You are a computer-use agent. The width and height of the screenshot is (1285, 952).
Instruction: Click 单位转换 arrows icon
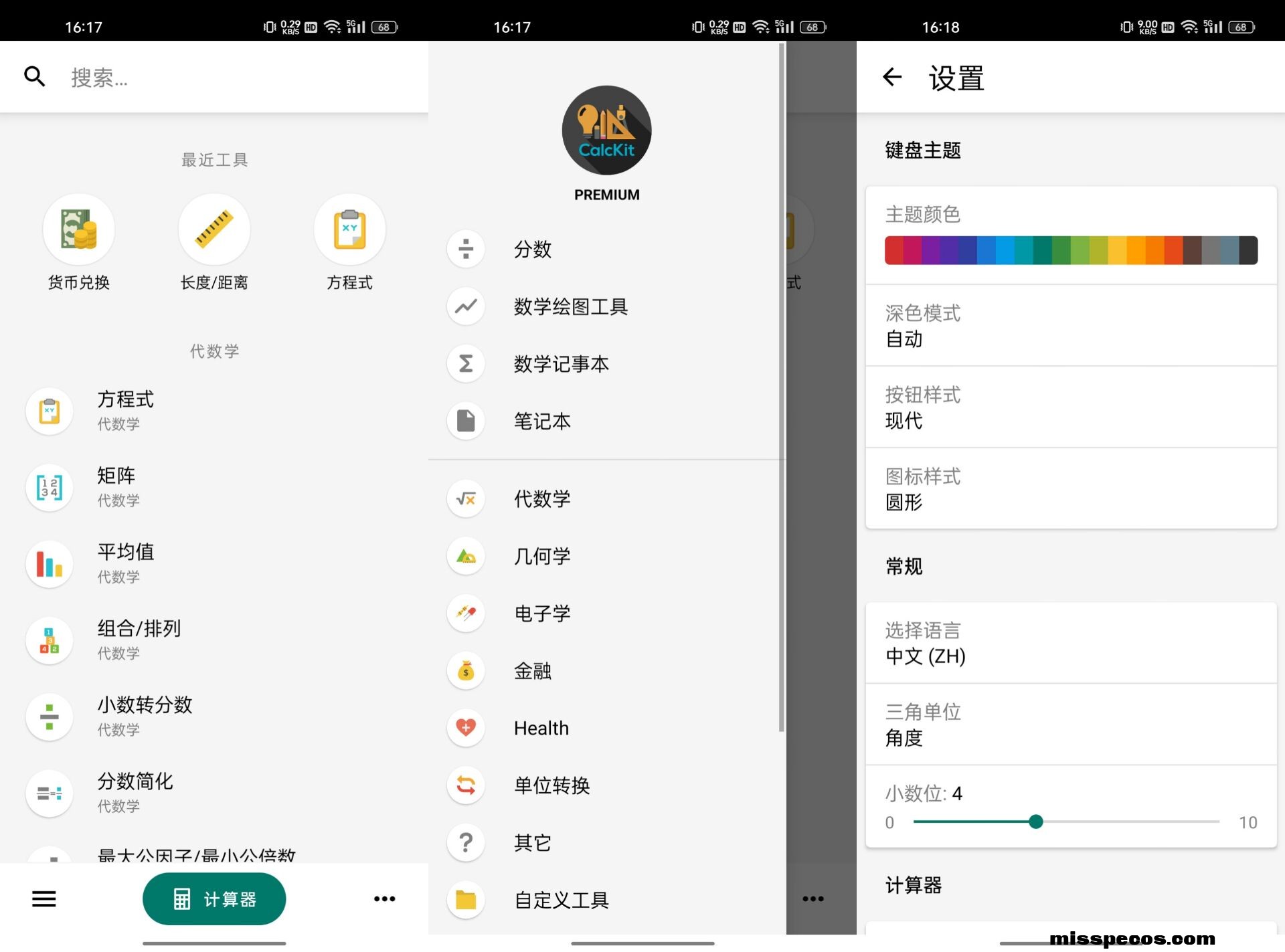pos(466,785)
